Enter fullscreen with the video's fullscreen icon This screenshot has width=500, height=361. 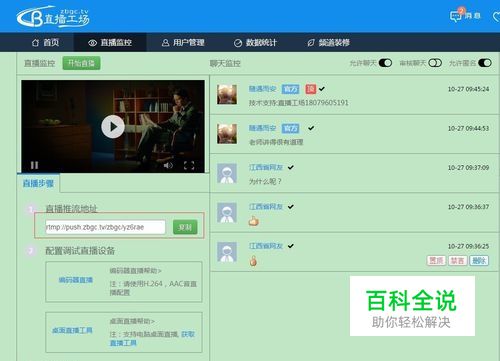click(189, 165)
